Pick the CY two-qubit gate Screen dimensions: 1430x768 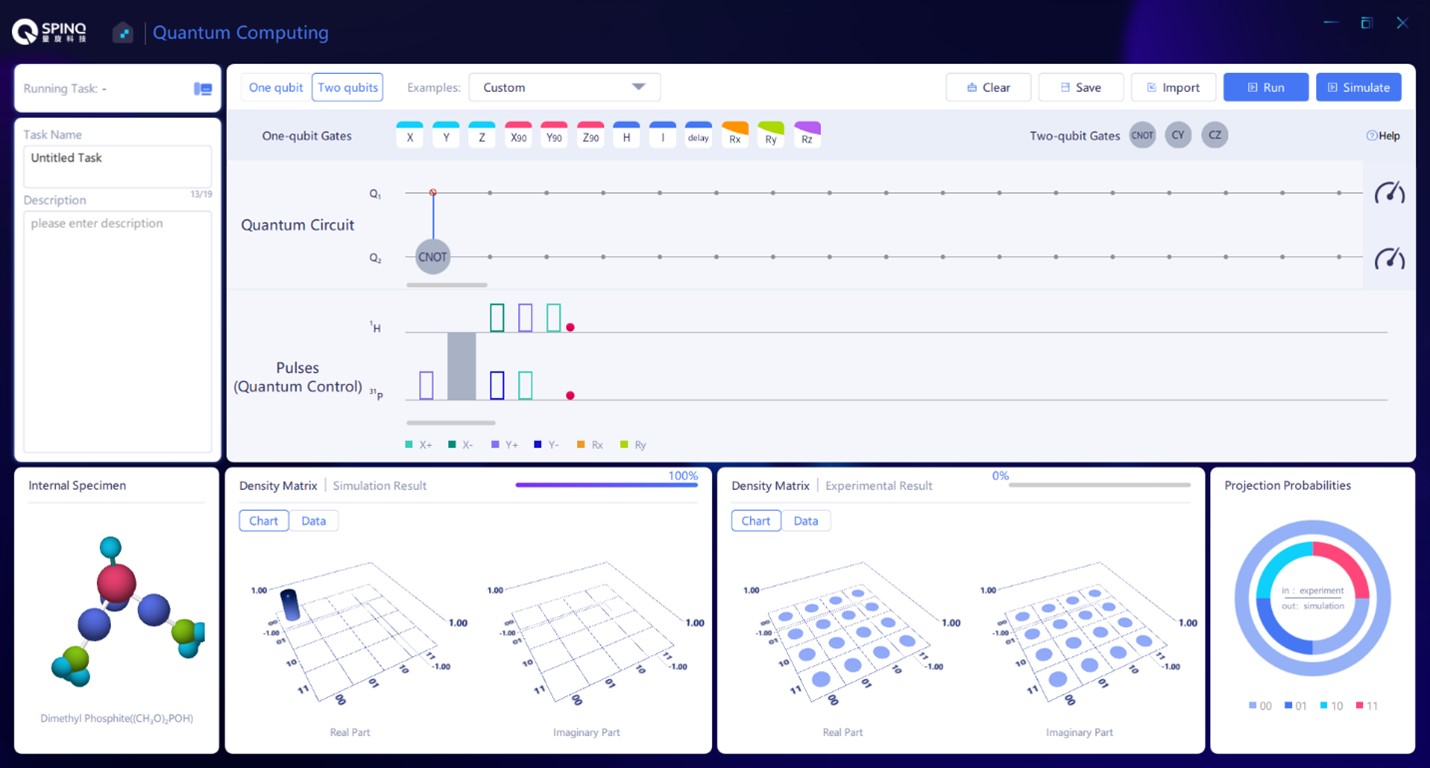coord(1178,135)
